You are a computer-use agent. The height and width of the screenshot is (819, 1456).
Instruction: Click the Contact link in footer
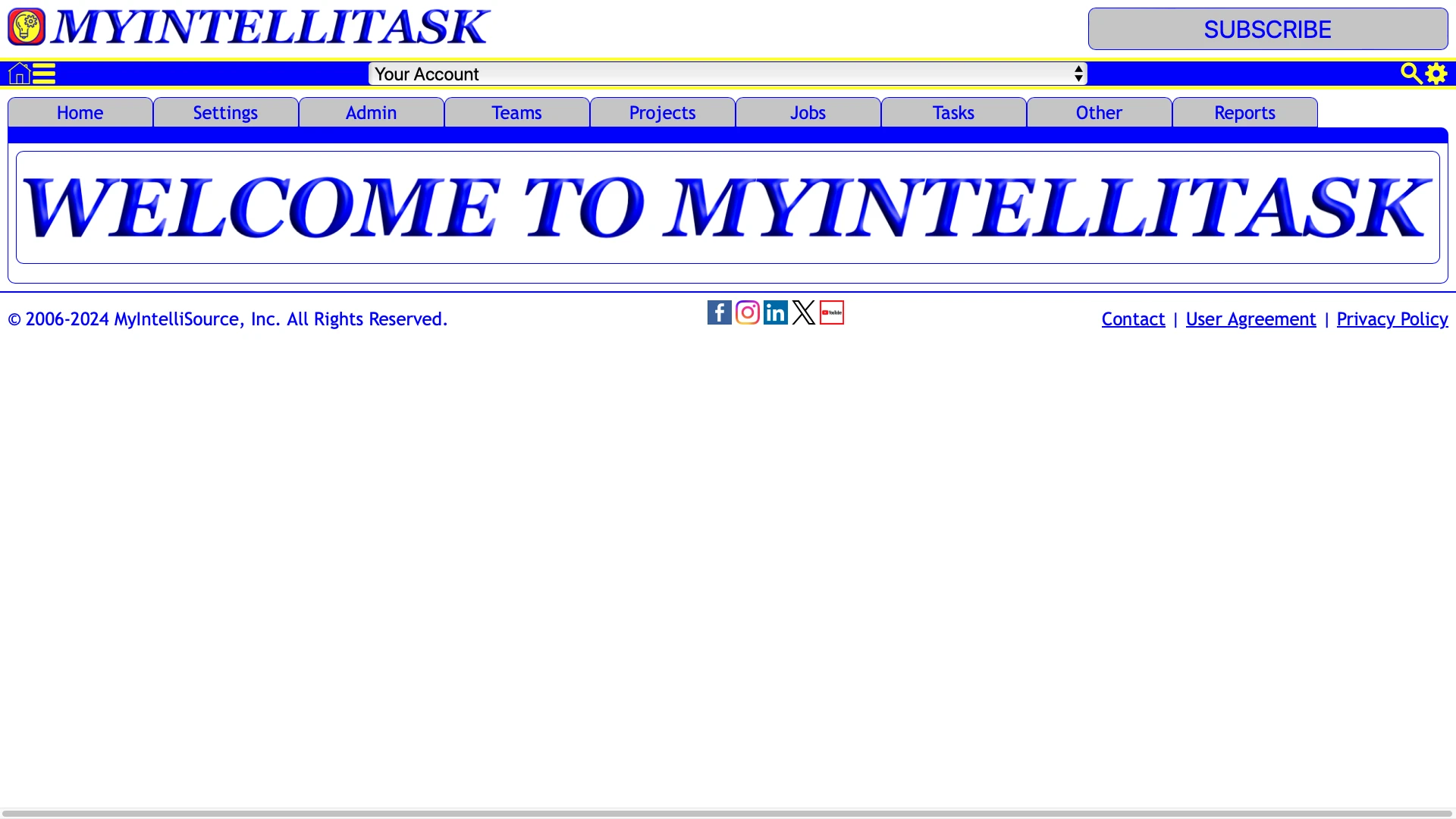pos(1133,318)
